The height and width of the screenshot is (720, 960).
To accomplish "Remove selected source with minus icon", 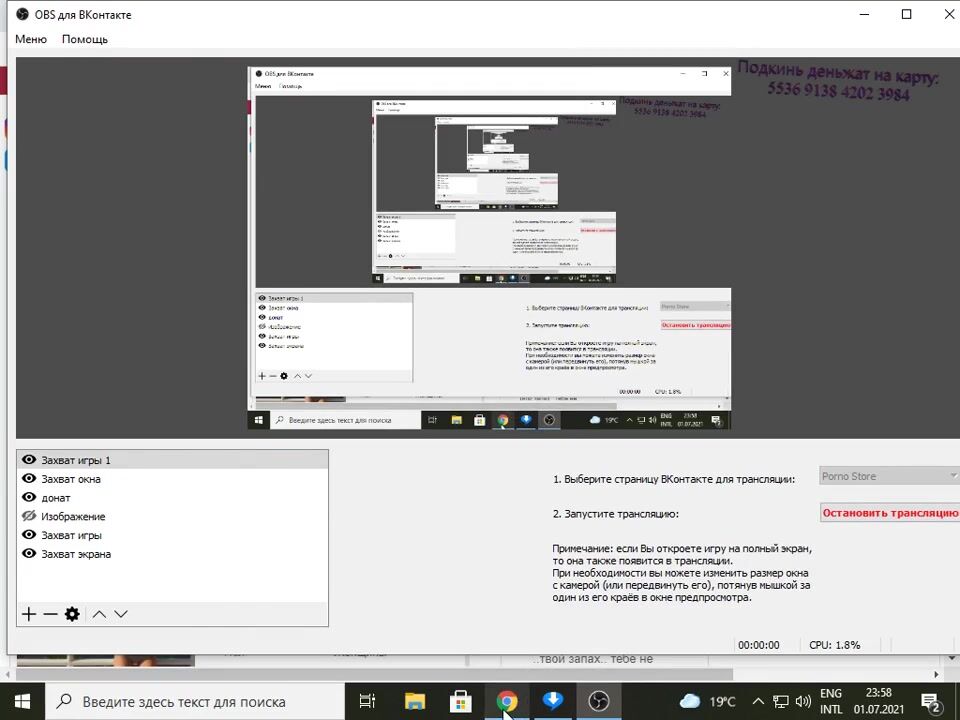I will coord(50,614).
